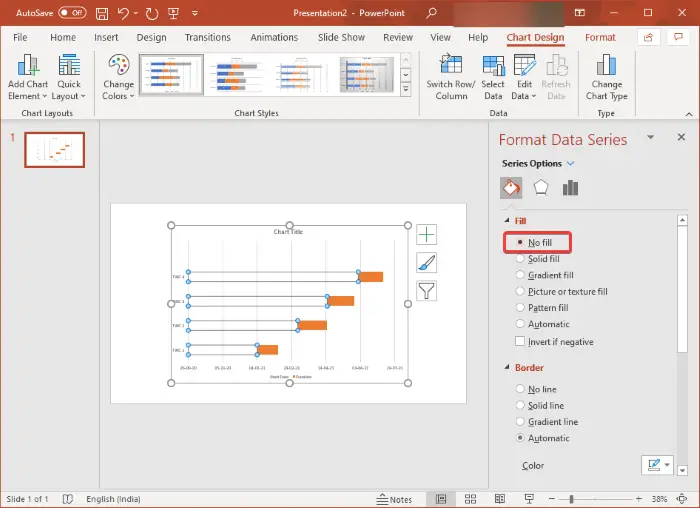Click Fit slide to window icon
Viewport: 700px width, 508px height.
click(x=682, y=499)
